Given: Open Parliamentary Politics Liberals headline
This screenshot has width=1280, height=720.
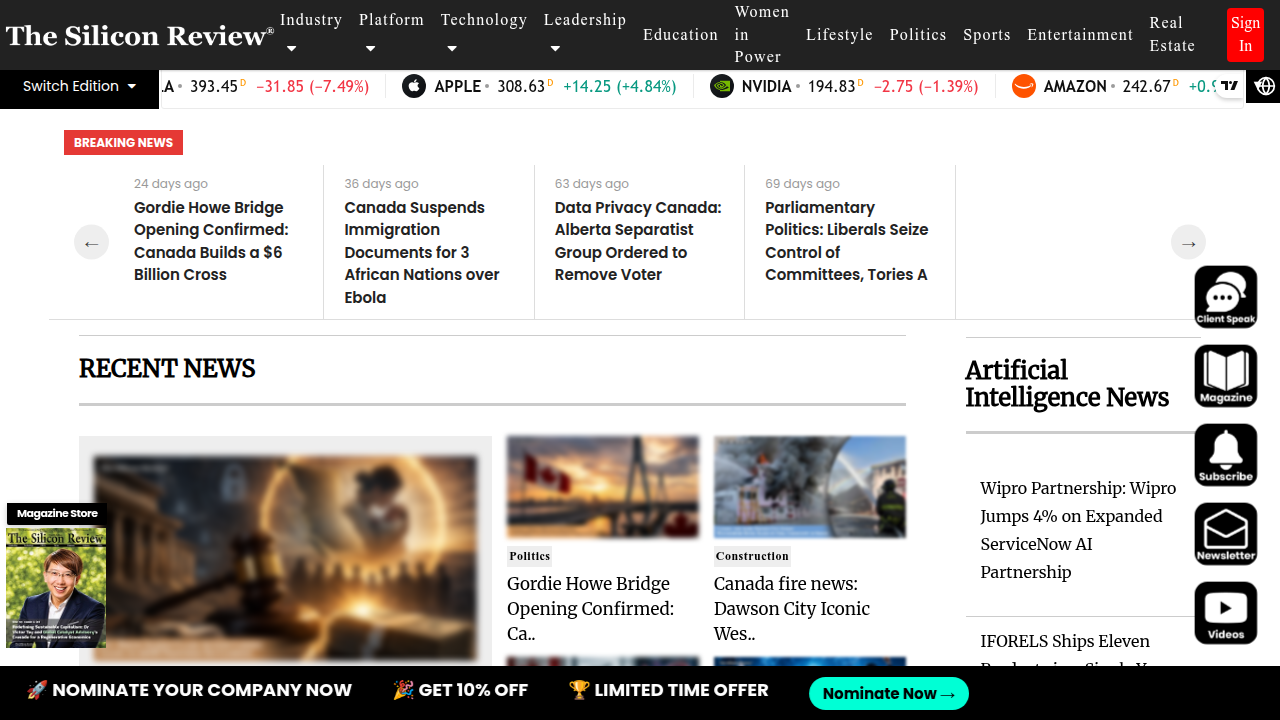Looking at the screenshot, I should [x=847, y=241].
